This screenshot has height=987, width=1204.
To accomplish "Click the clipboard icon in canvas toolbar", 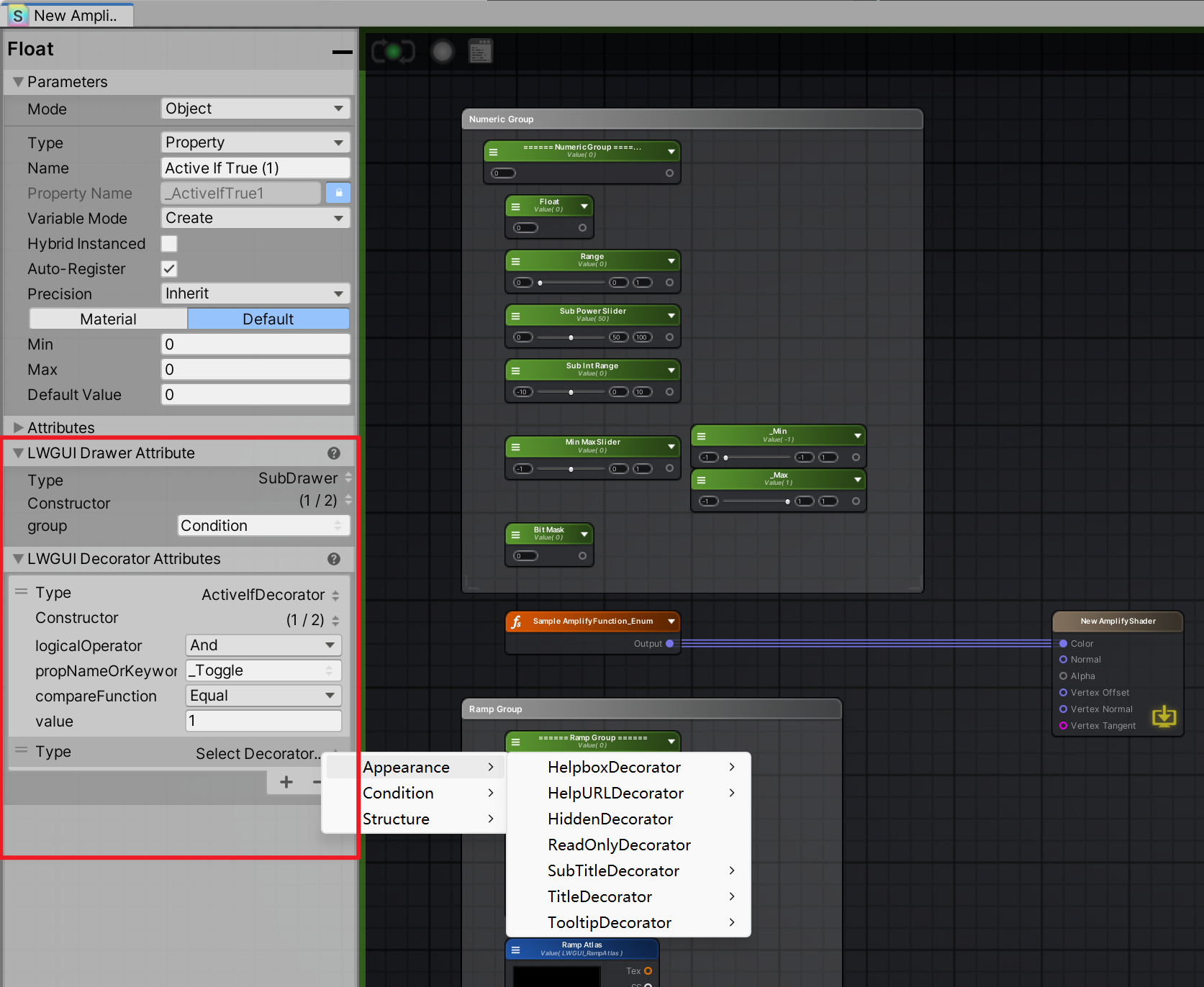I will coord(481,51).
